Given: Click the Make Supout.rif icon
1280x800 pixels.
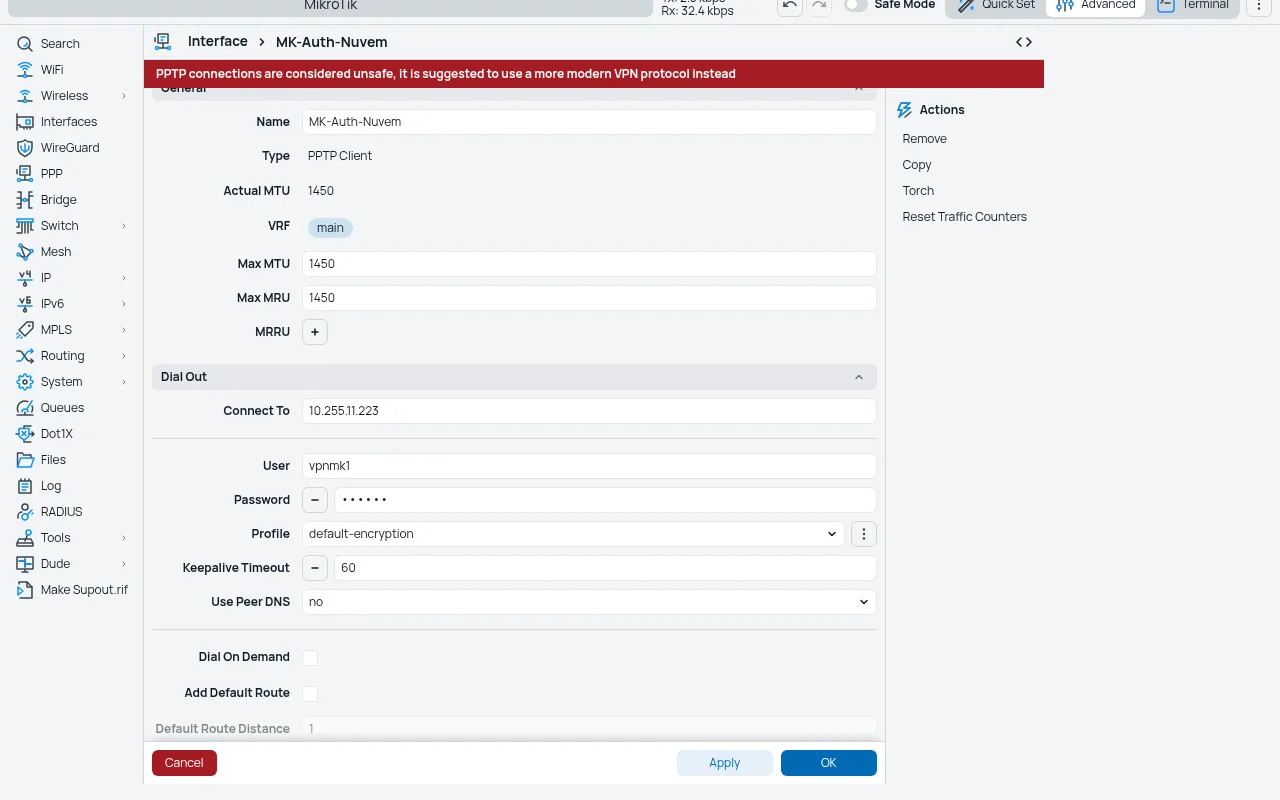Looking at the screenshot, I should [25, 590].
